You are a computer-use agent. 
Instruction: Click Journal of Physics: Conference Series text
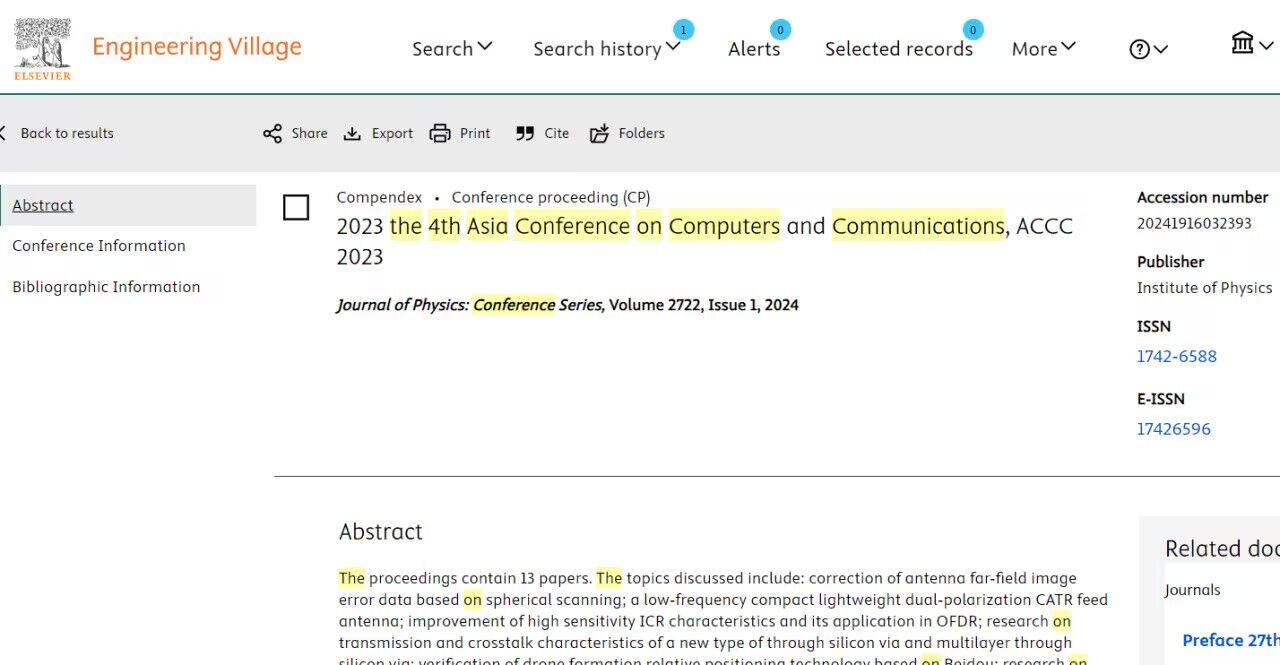tap(470, 305)
